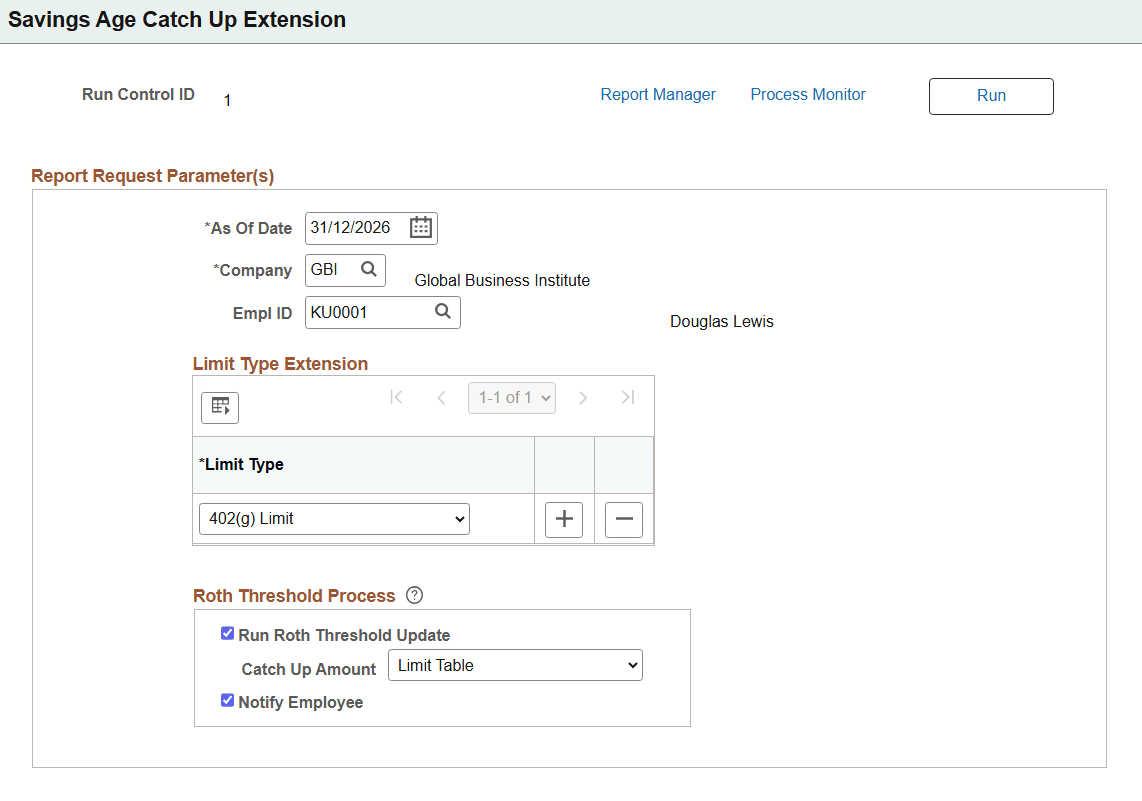Open the Limit Type dropdown showing 402(g) Limit

333,518
